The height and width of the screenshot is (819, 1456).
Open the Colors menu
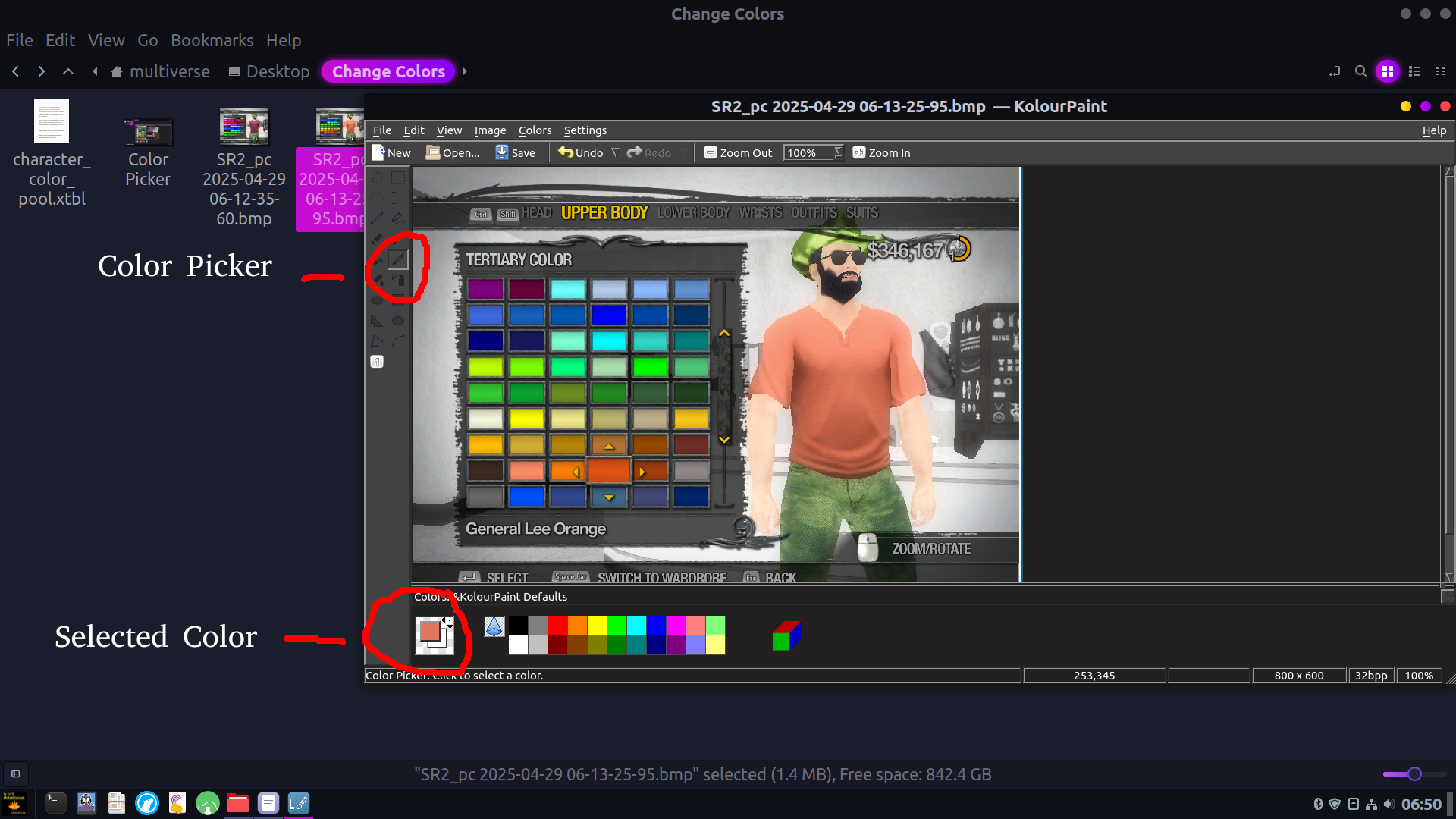535,130
